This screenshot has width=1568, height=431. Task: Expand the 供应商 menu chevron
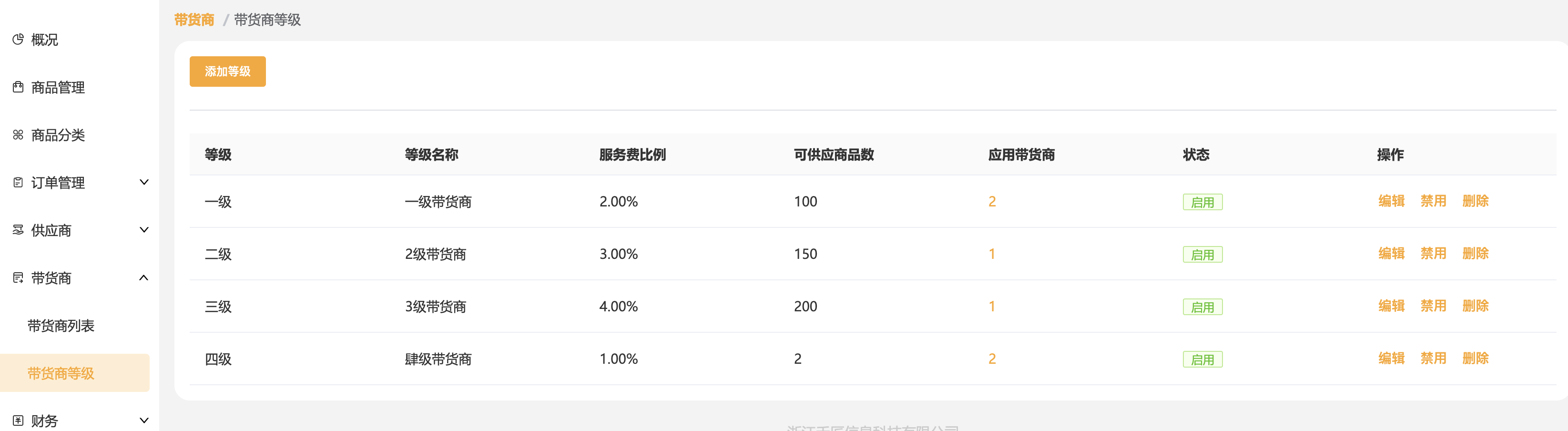pyautogui.click(x=143, y=230)
